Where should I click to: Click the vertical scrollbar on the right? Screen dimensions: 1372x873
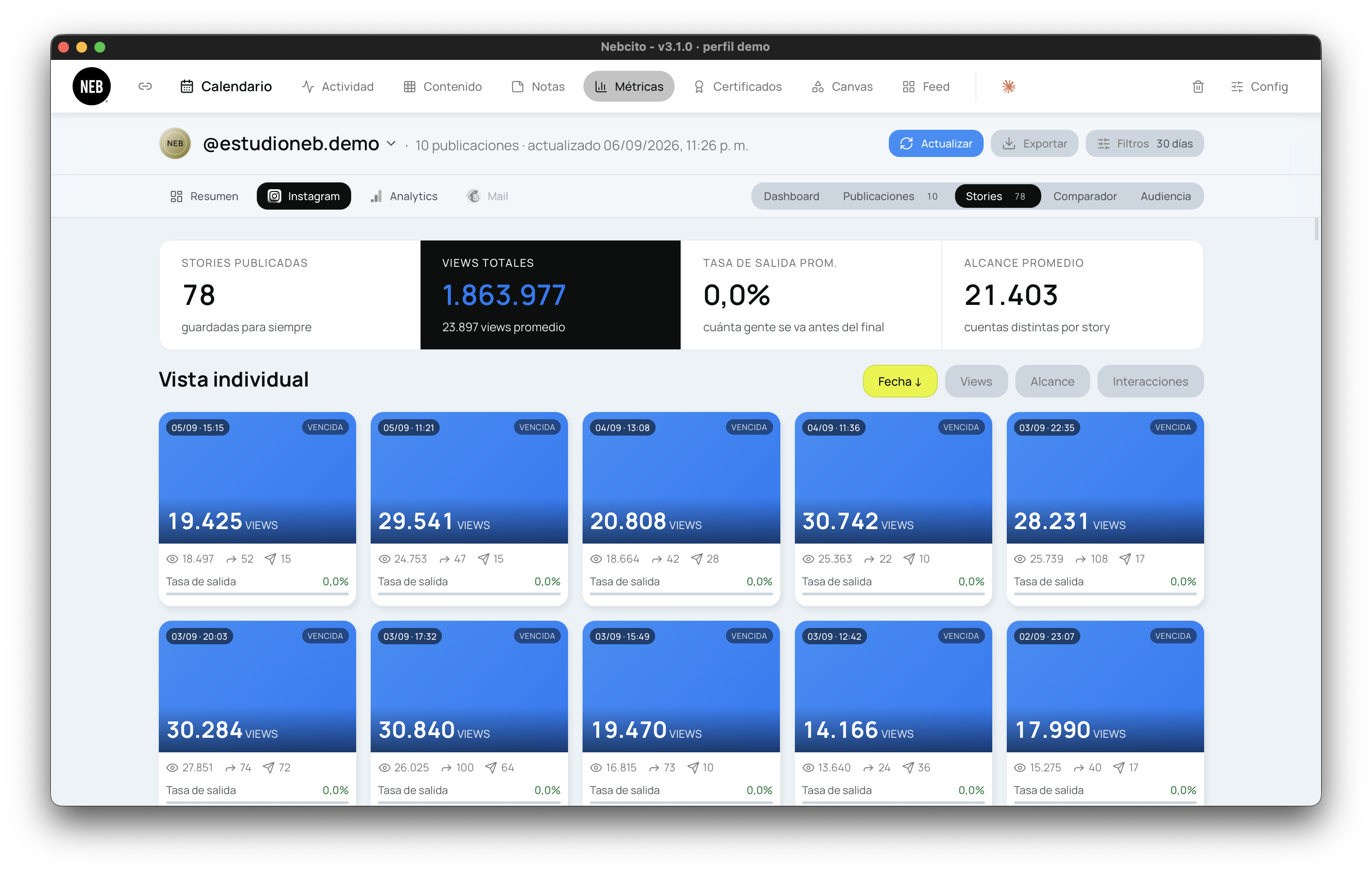[x=1317, y=229]
